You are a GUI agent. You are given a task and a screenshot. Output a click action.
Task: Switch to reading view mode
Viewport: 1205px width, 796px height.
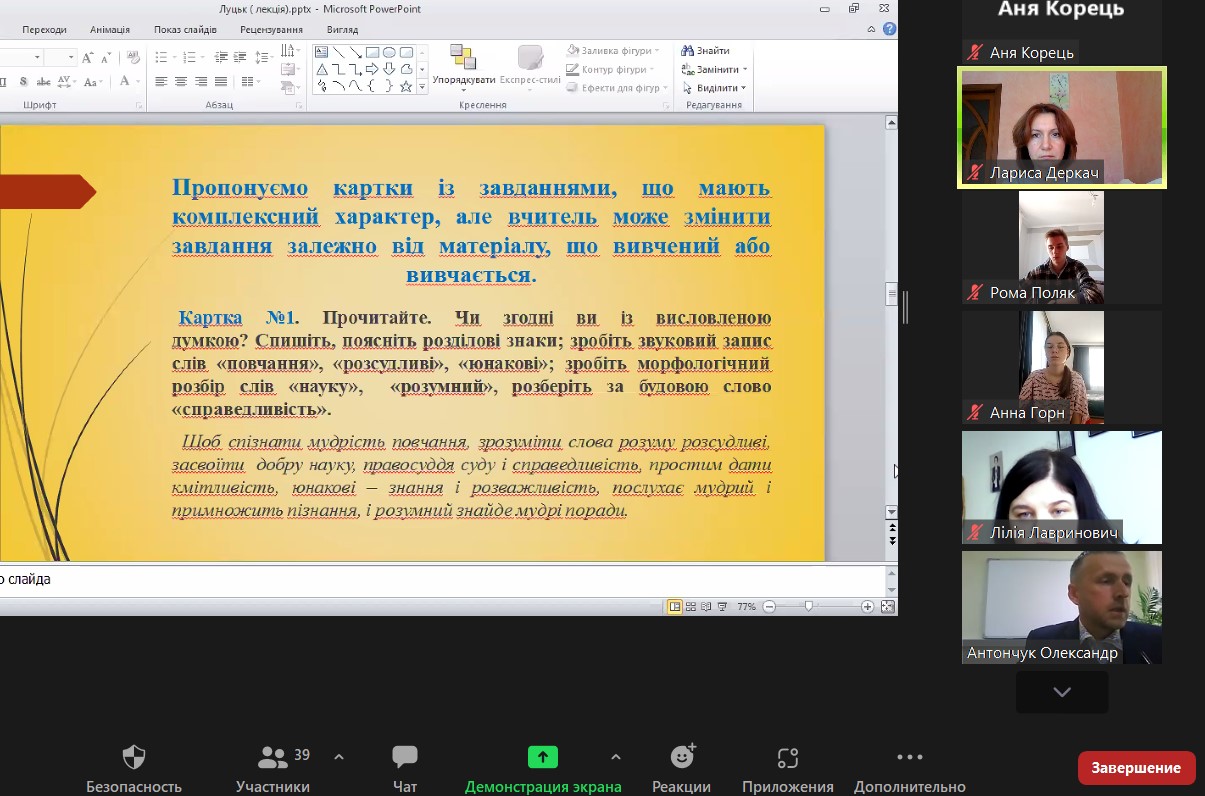(x=707, y=607)
